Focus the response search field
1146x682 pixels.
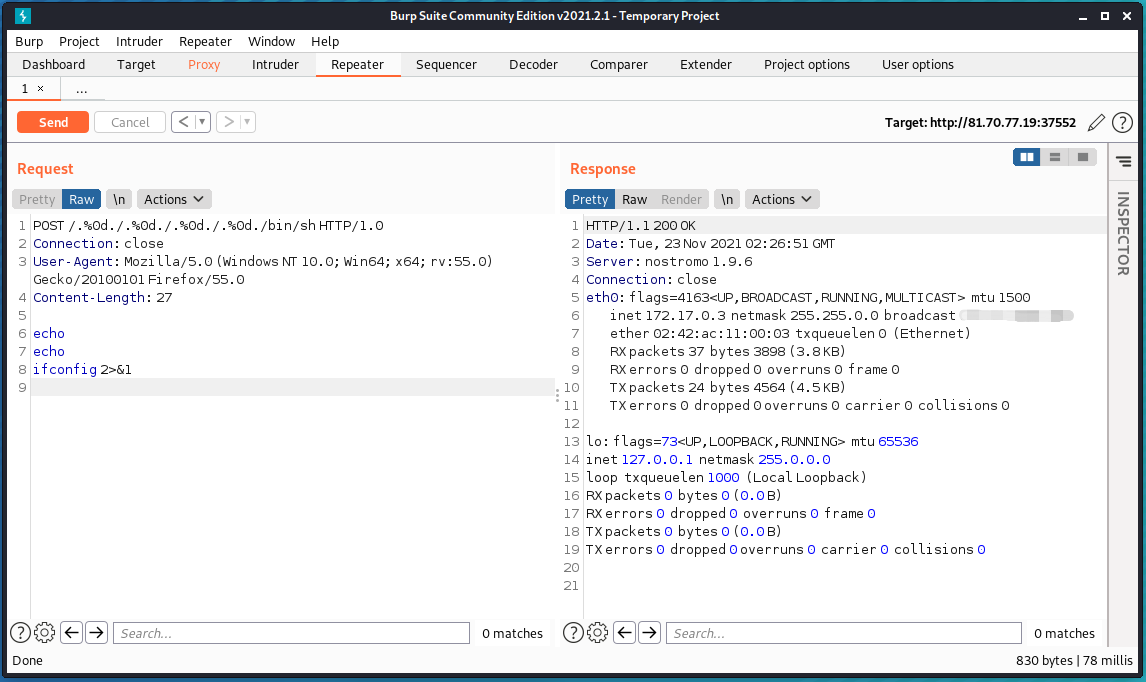(844, 633)
